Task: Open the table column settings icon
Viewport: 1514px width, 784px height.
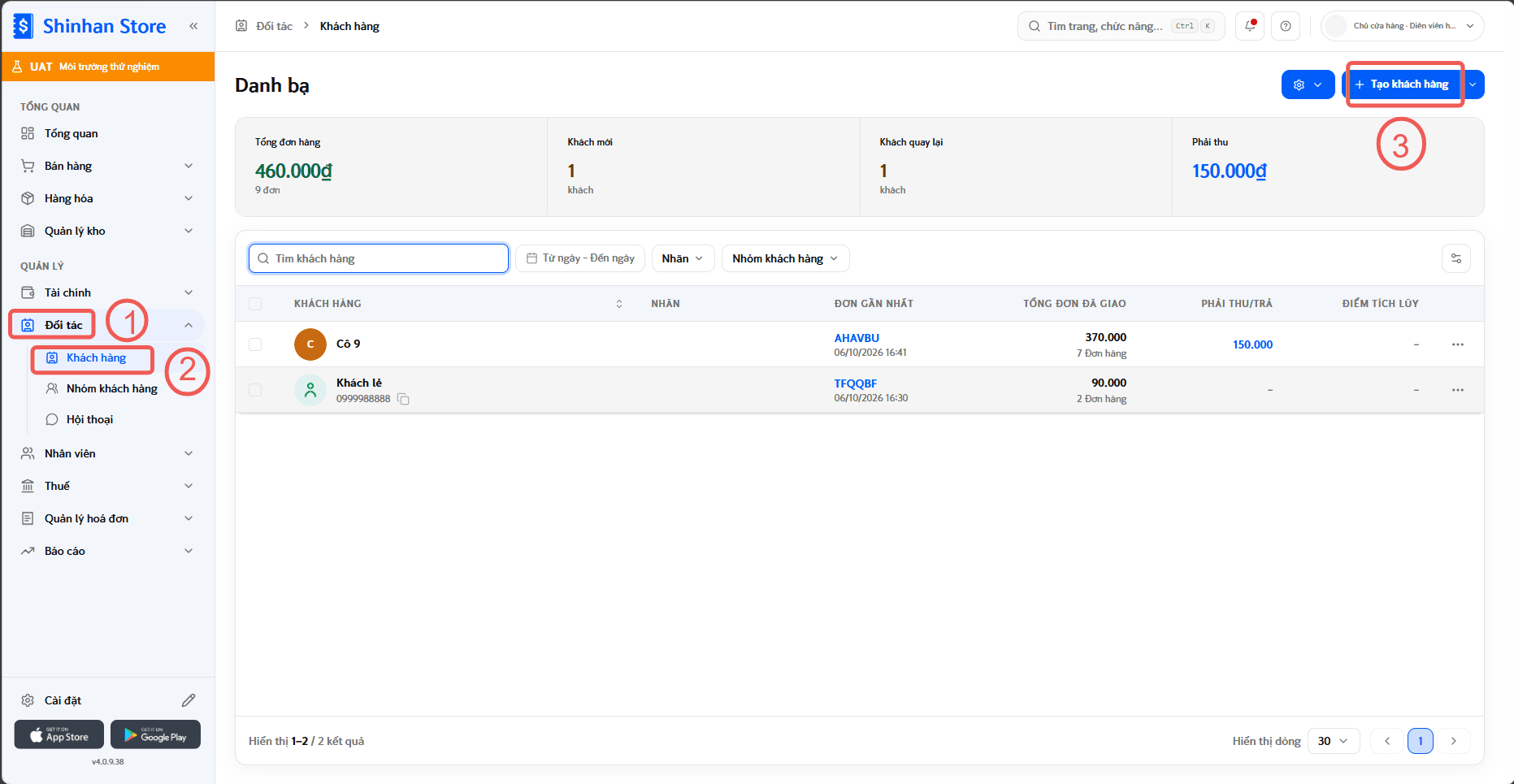Action: pos(1456,258)
